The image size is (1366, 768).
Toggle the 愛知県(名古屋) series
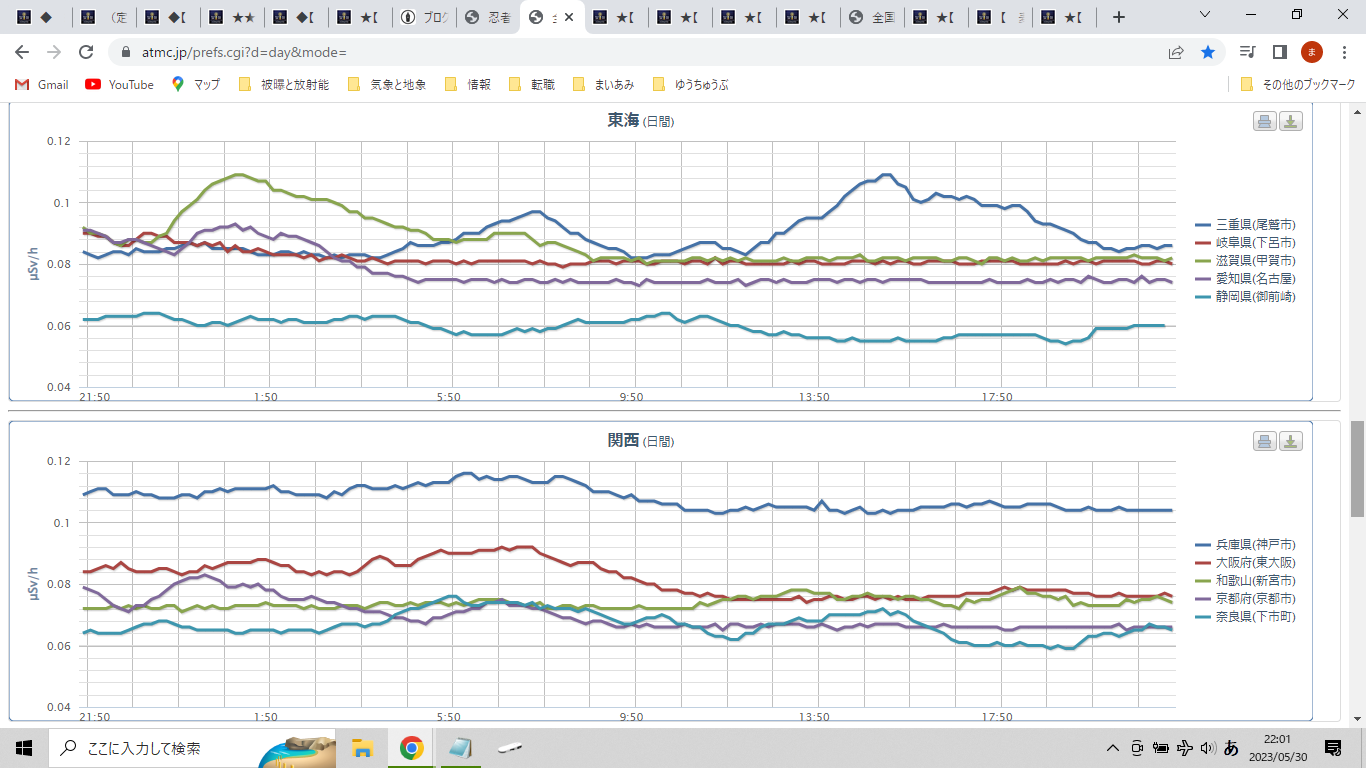[1245, 279]
